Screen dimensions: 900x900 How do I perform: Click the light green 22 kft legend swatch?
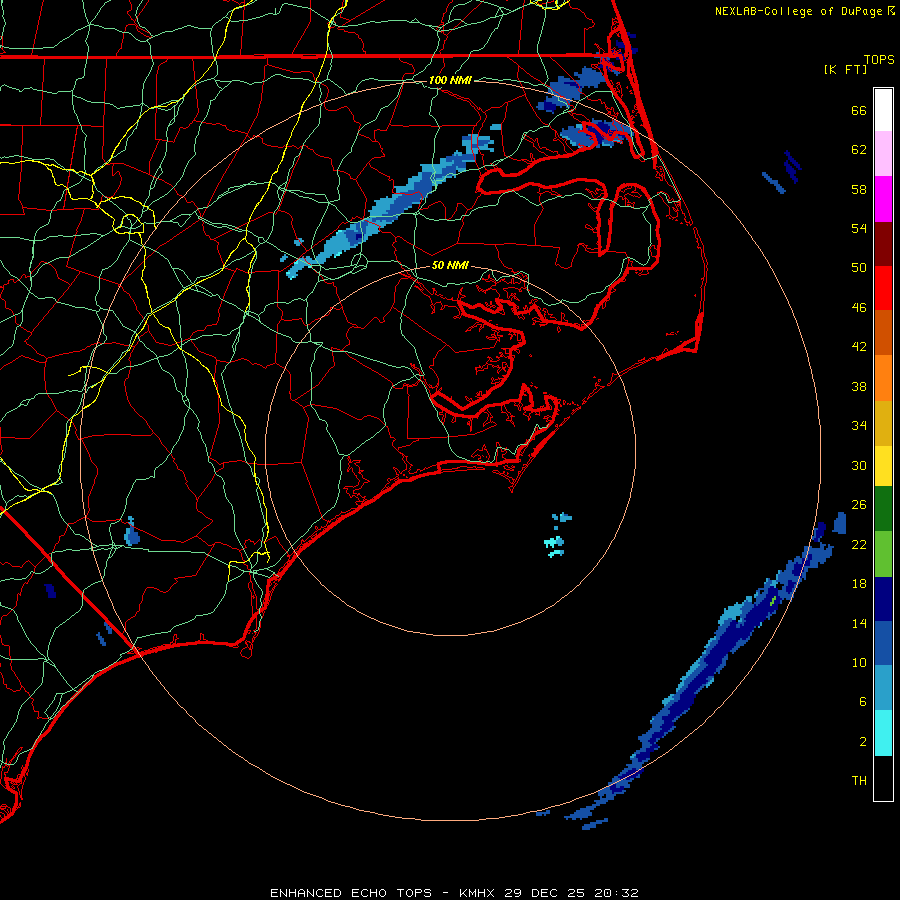(x=883, y=554)
